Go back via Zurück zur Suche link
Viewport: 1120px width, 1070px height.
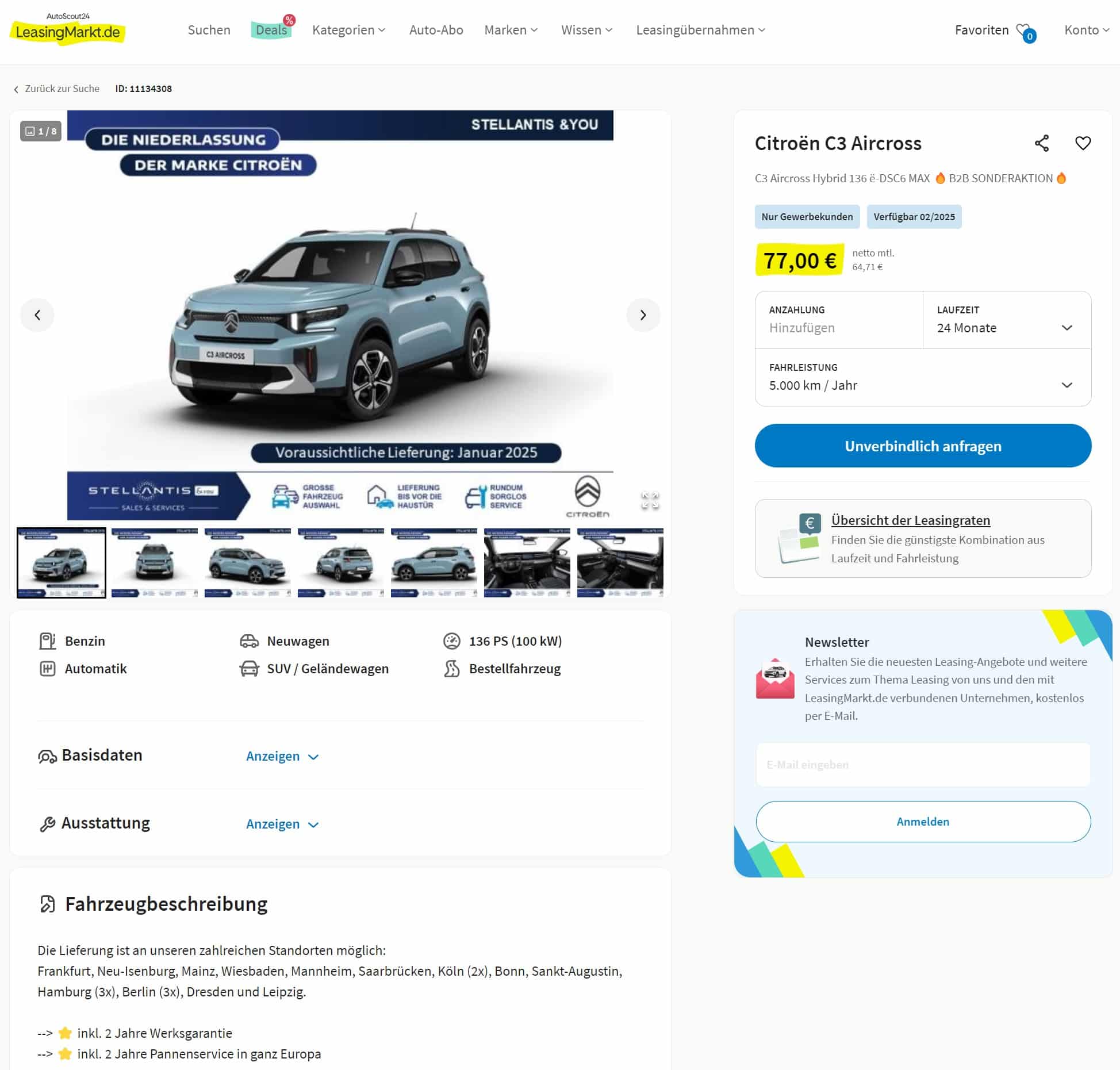click(x=56, y=89)
